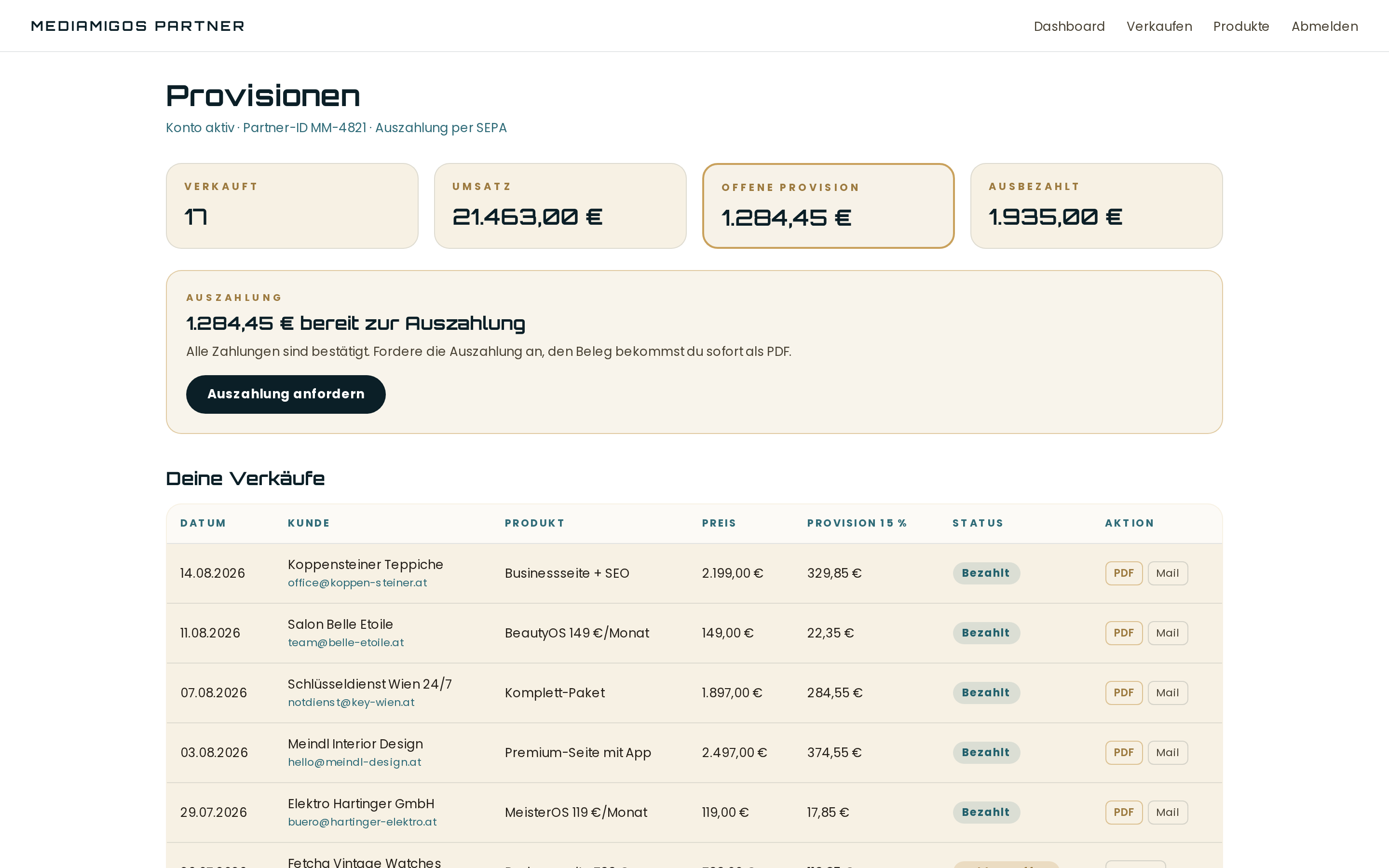Click the Datum column header
The image size is (1389, 868).
[203, 523]
